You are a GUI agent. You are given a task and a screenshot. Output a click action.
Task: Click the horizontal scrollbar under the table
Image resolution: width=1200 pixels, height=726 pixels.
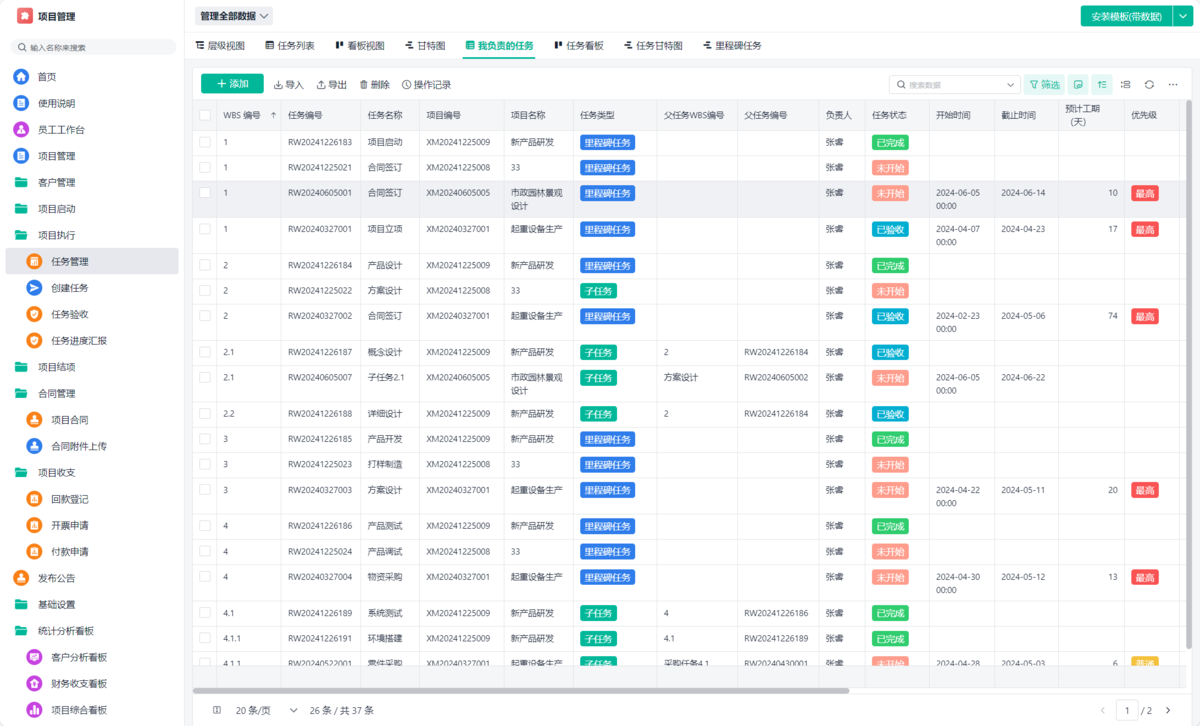(x=520, y=690)
